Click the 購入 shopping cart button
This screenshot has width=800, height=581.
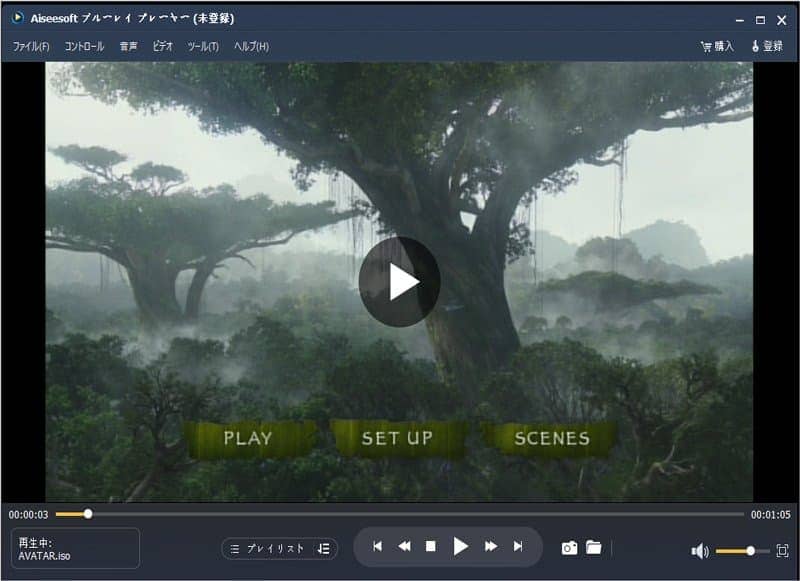pos(717,46)
